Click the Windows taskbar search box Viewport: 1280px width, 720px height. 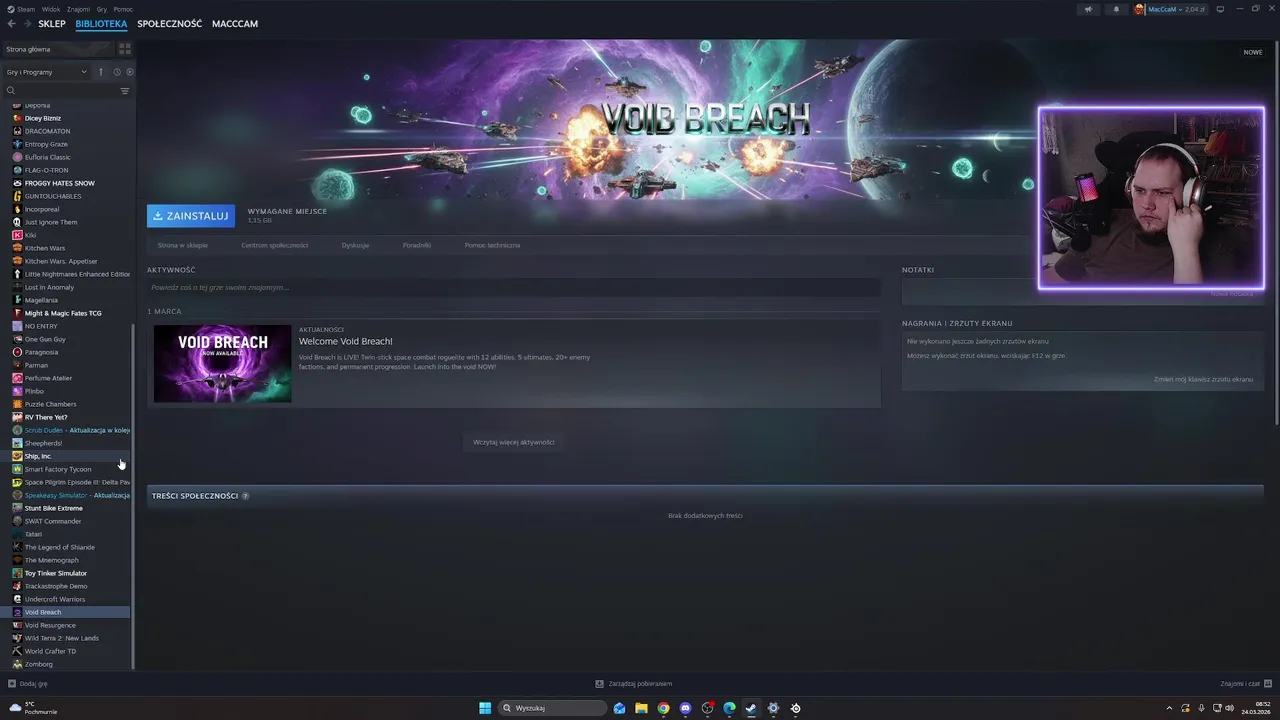pos(553,708)
